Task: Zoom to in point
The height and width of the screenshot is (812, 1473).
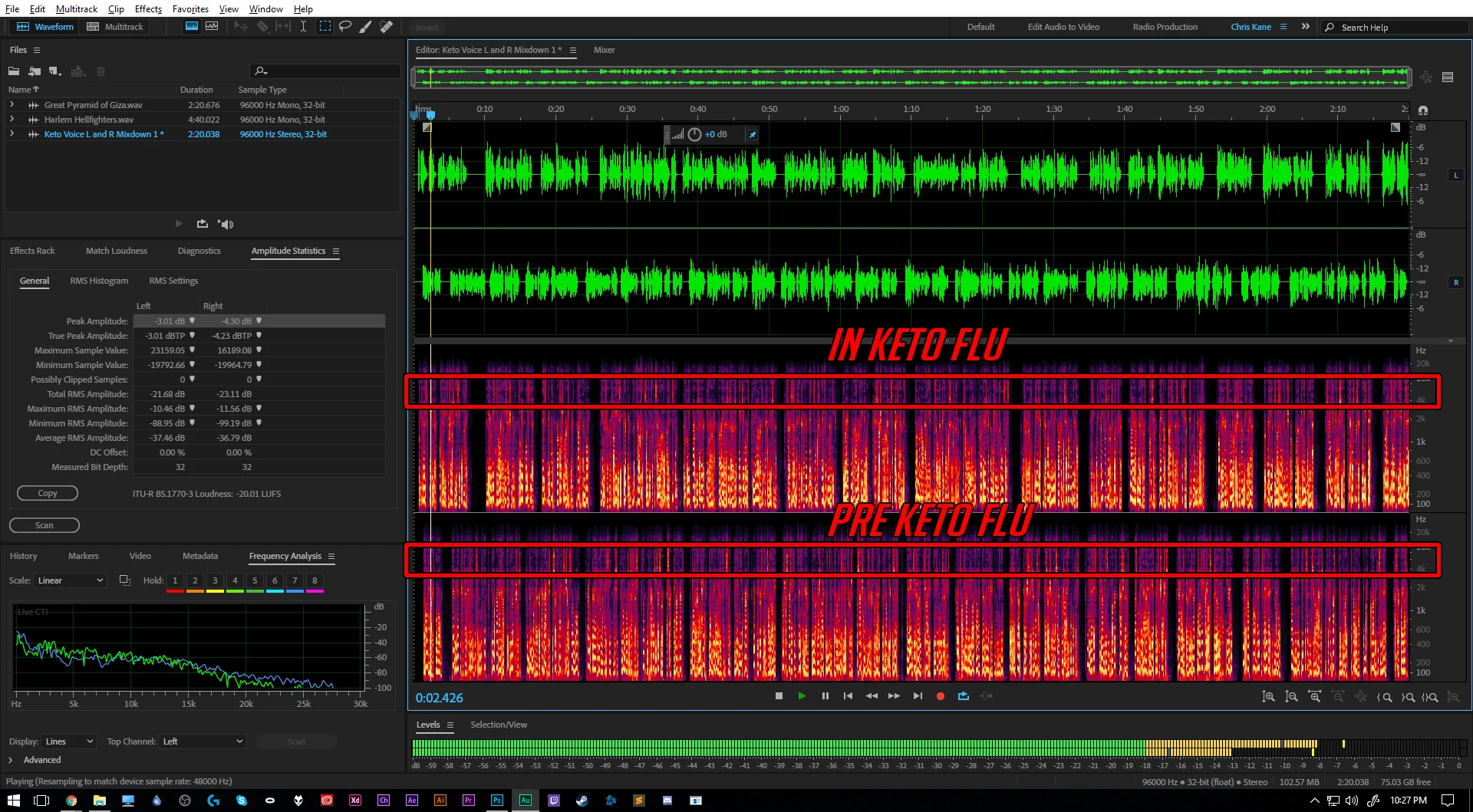Action: pos(1385,697)
